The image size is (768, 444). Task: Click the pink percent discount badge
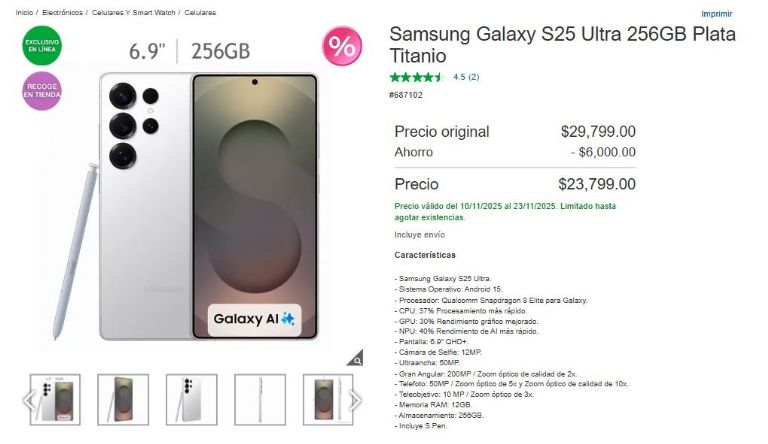point(342,46)
